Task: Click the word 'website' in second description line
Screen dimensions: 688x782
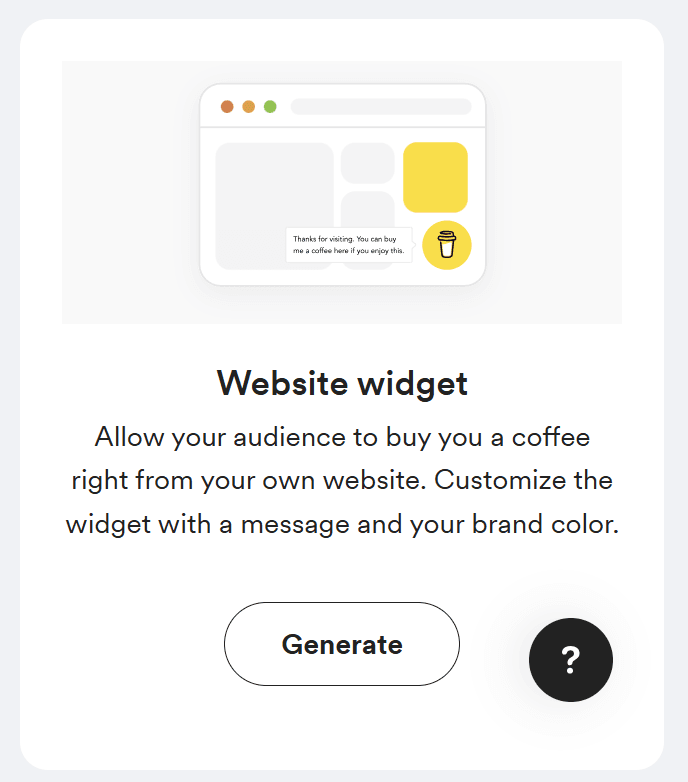Action: (x=374, y=480)
